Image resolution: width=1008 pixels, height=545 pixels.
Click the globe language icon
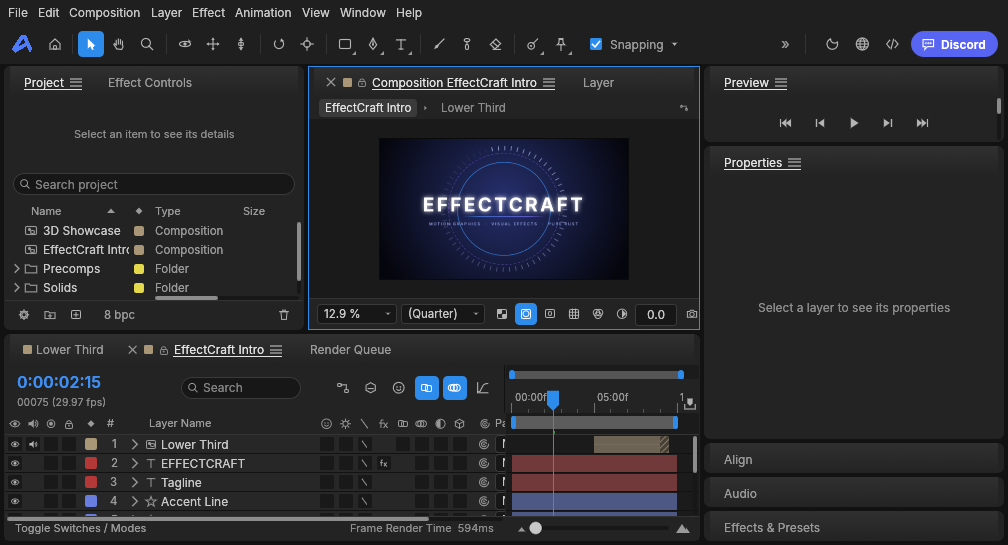coord(862,44)
